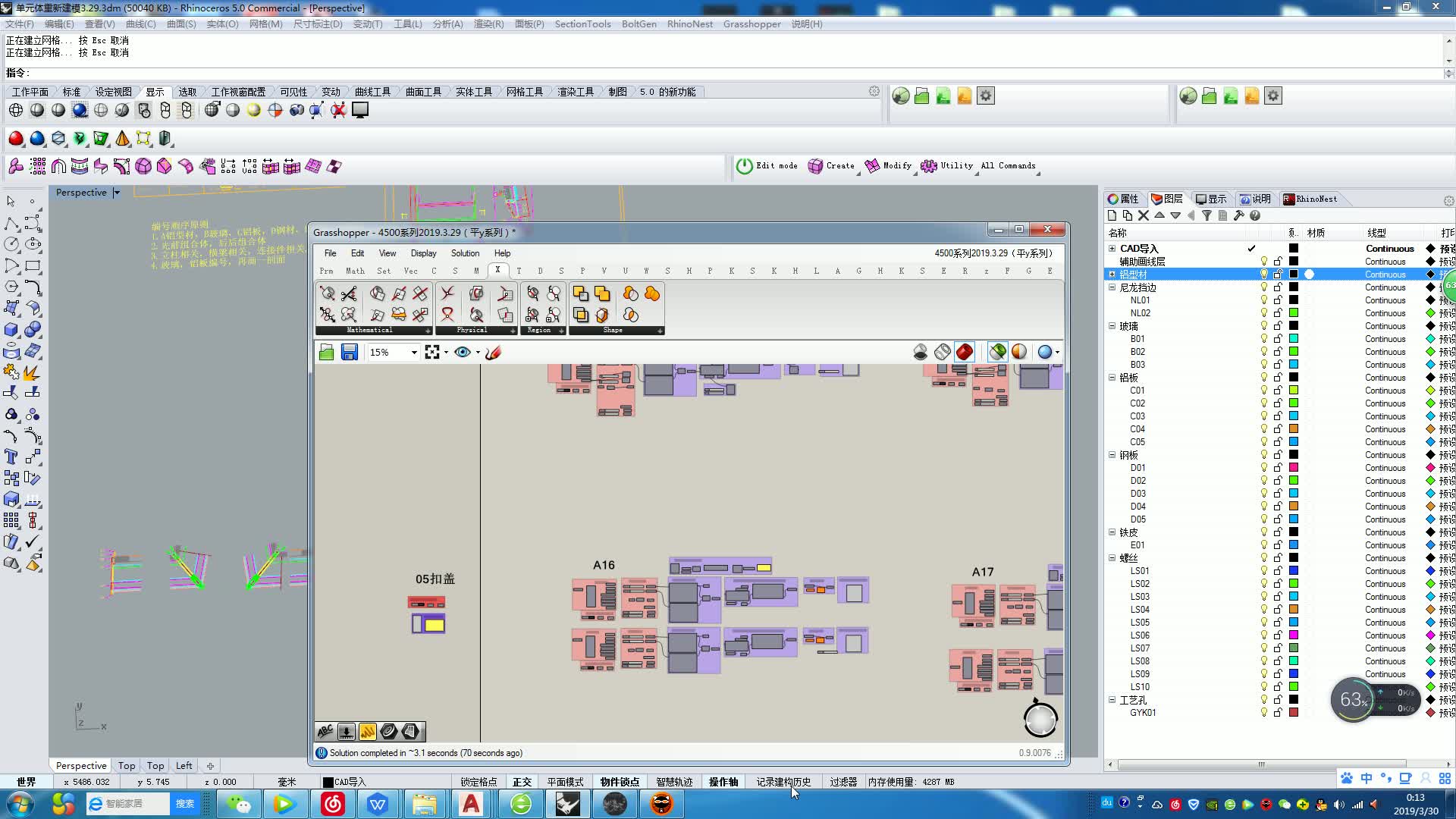Click Grasshopper zoom extents icon

coord(432,352)
